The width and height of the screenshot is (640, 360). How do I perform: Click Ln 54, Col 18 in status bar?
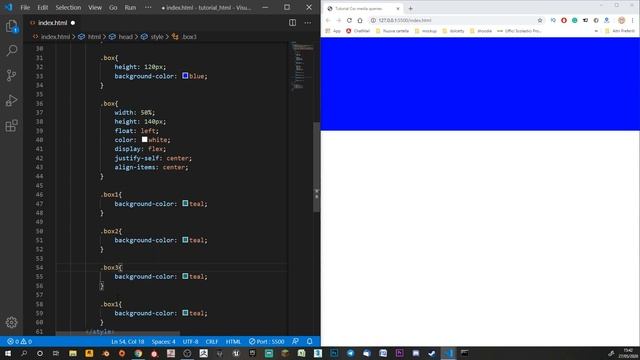coord(127,342)
